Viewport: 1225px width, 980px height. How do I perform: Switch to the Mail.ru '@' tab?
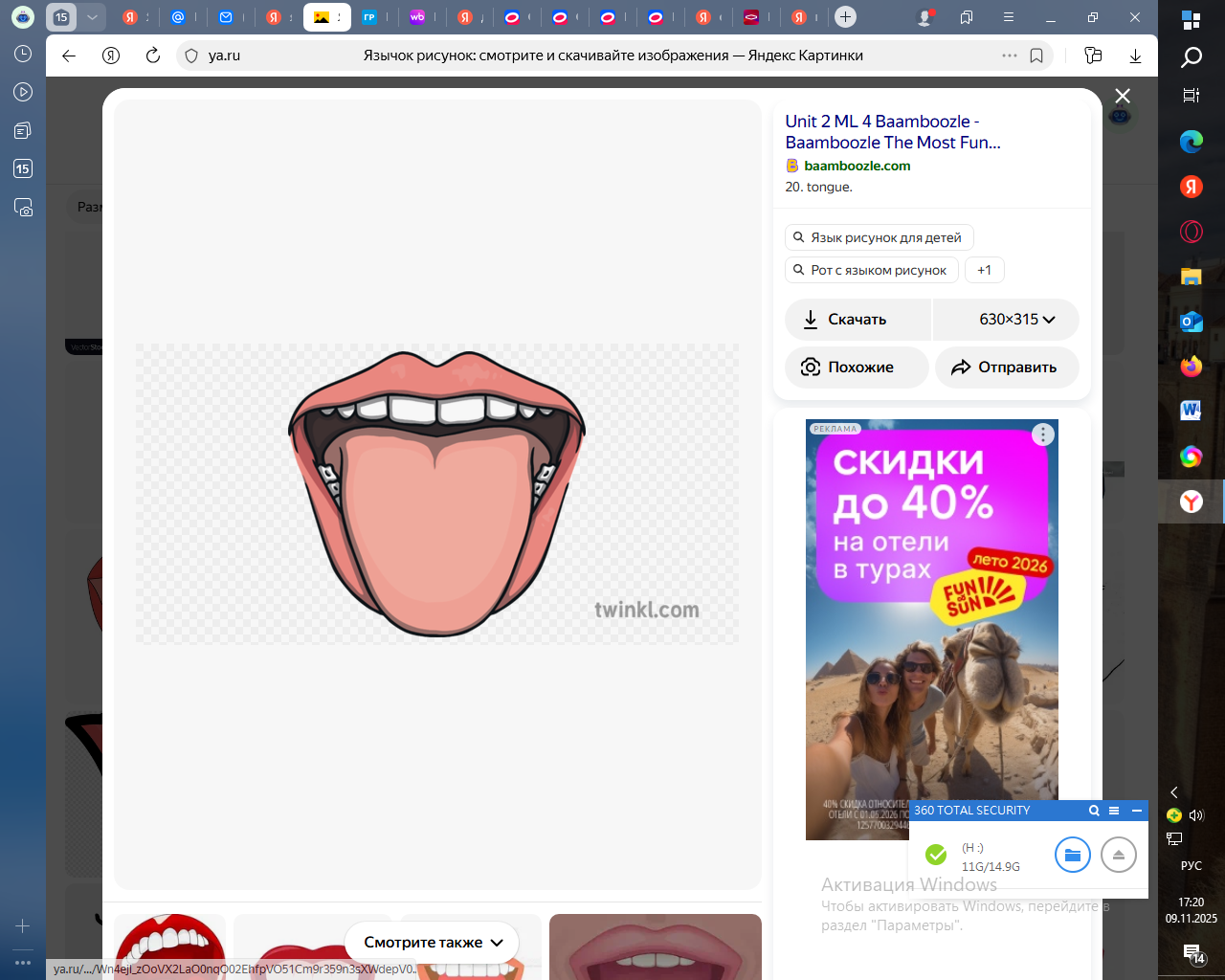point(178,17)
